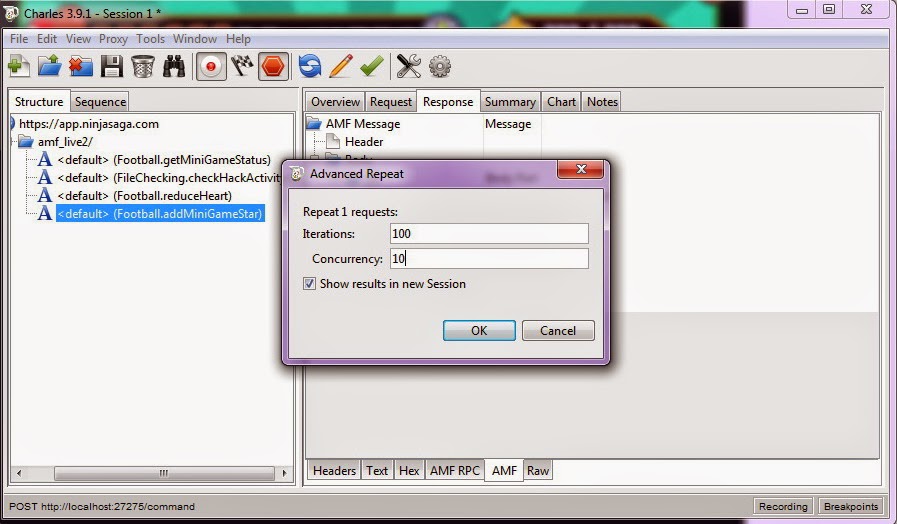Open the Window menu

point(195,39)
